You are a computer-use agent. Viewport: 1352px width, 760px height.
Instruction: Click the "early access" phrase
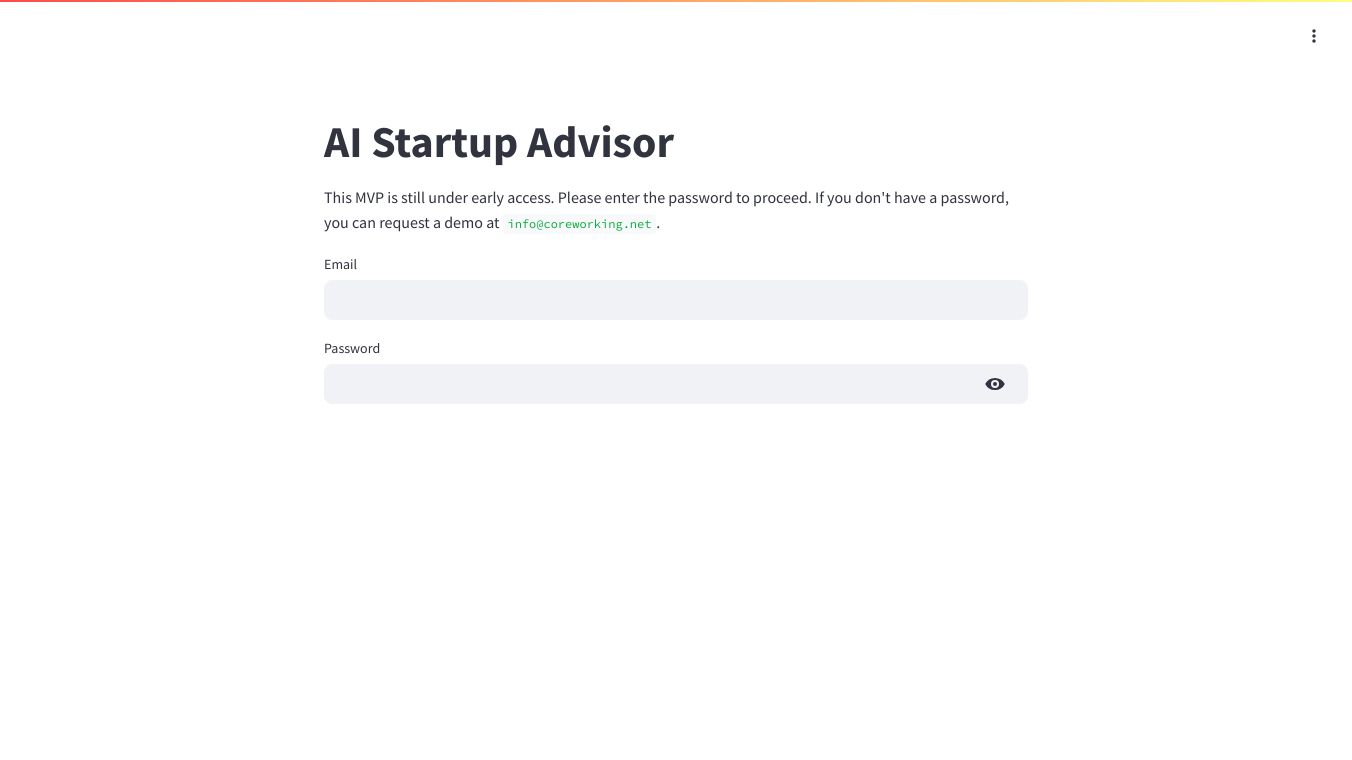point(510,198)
